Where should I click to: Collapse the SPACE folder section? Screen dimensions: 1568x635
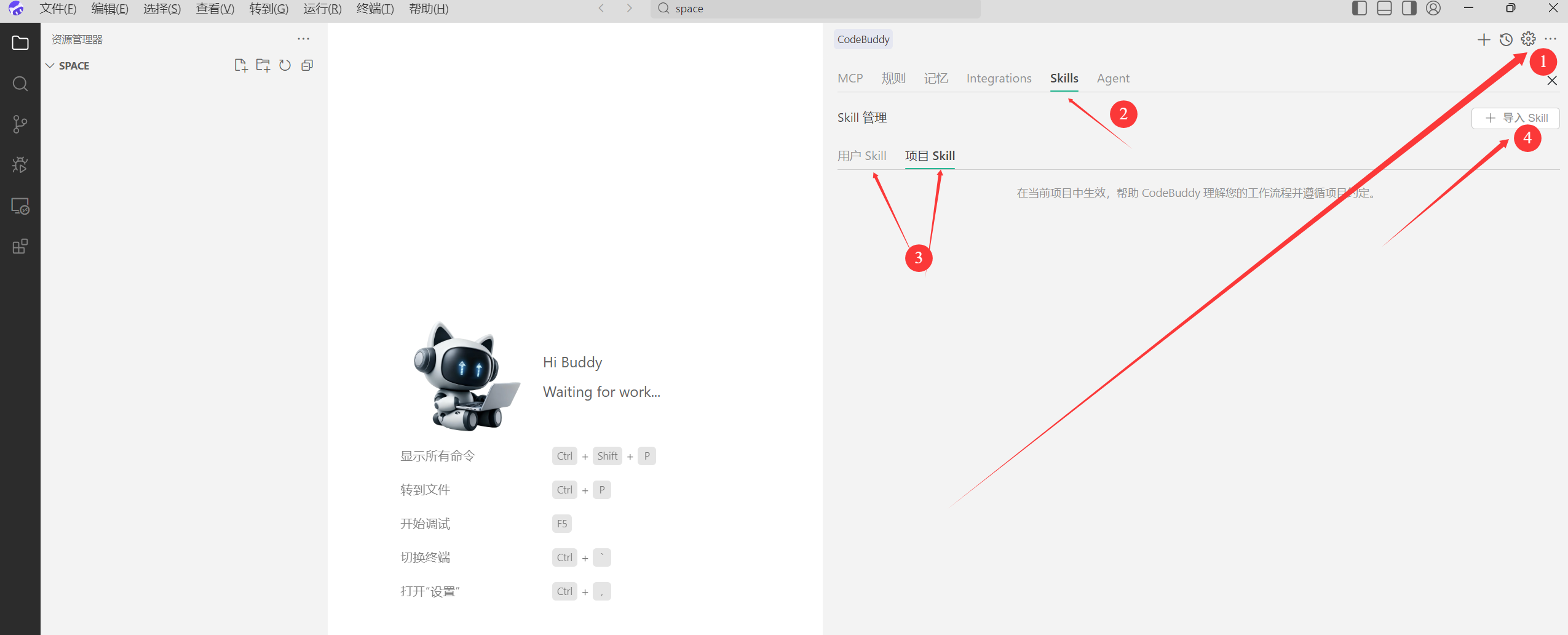[x=50, y=66]
